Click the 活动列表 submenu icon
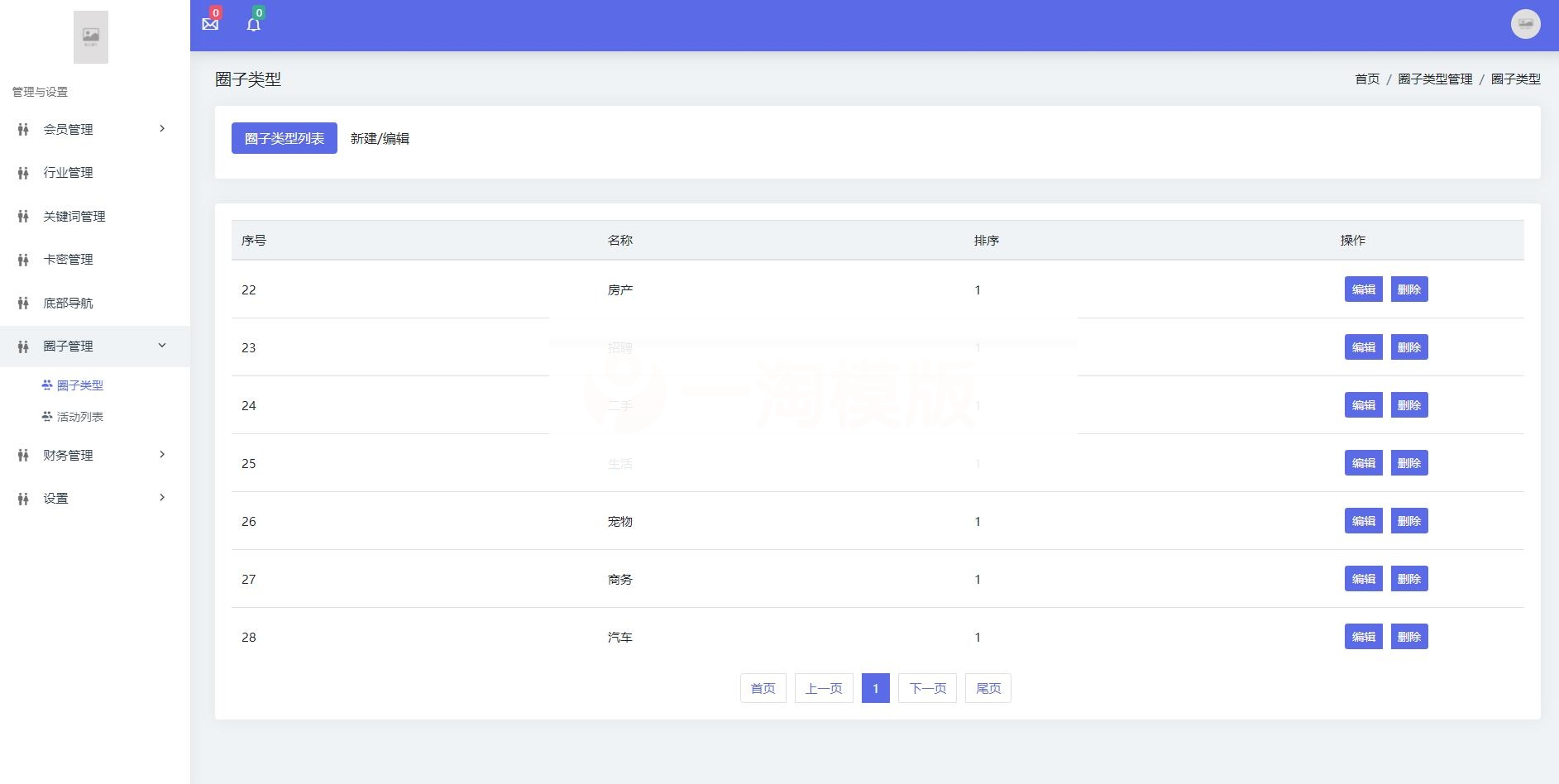Viewport: 1559px width, 784px height. tap(45, 416)
